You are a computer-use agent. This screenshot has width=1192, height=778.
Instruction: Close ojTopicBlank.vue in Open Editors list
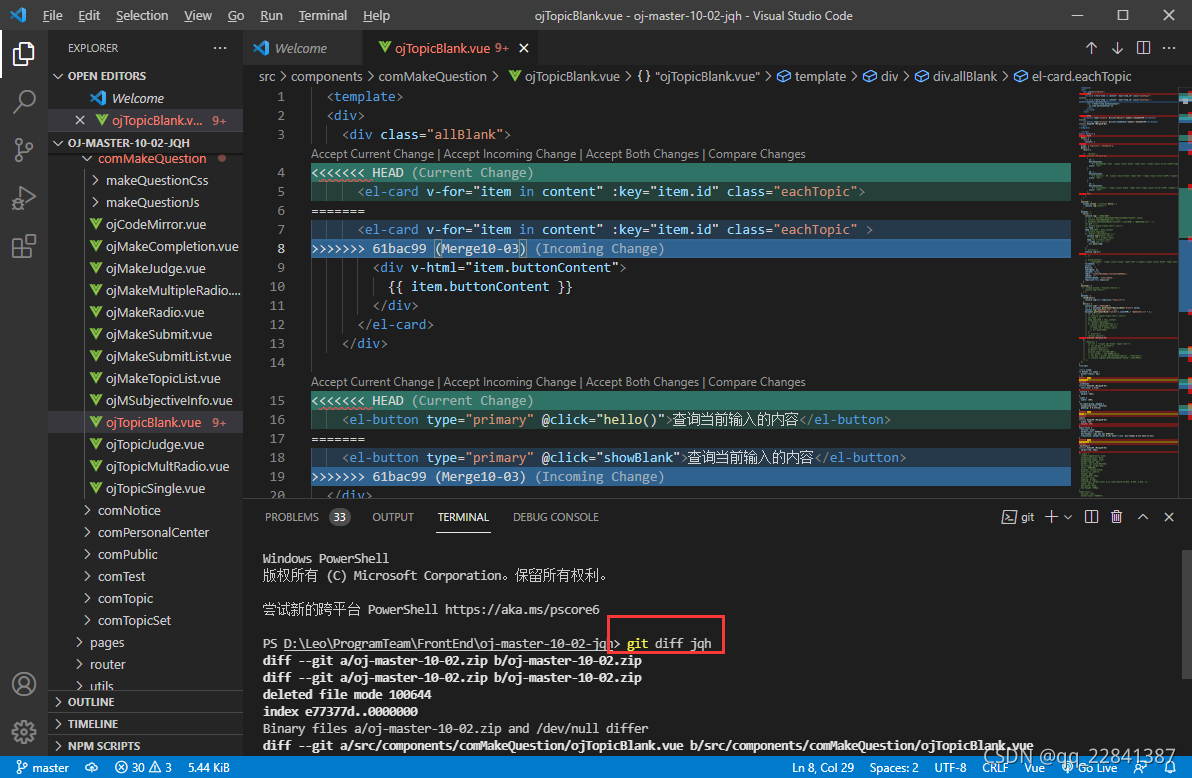(80, 120)
